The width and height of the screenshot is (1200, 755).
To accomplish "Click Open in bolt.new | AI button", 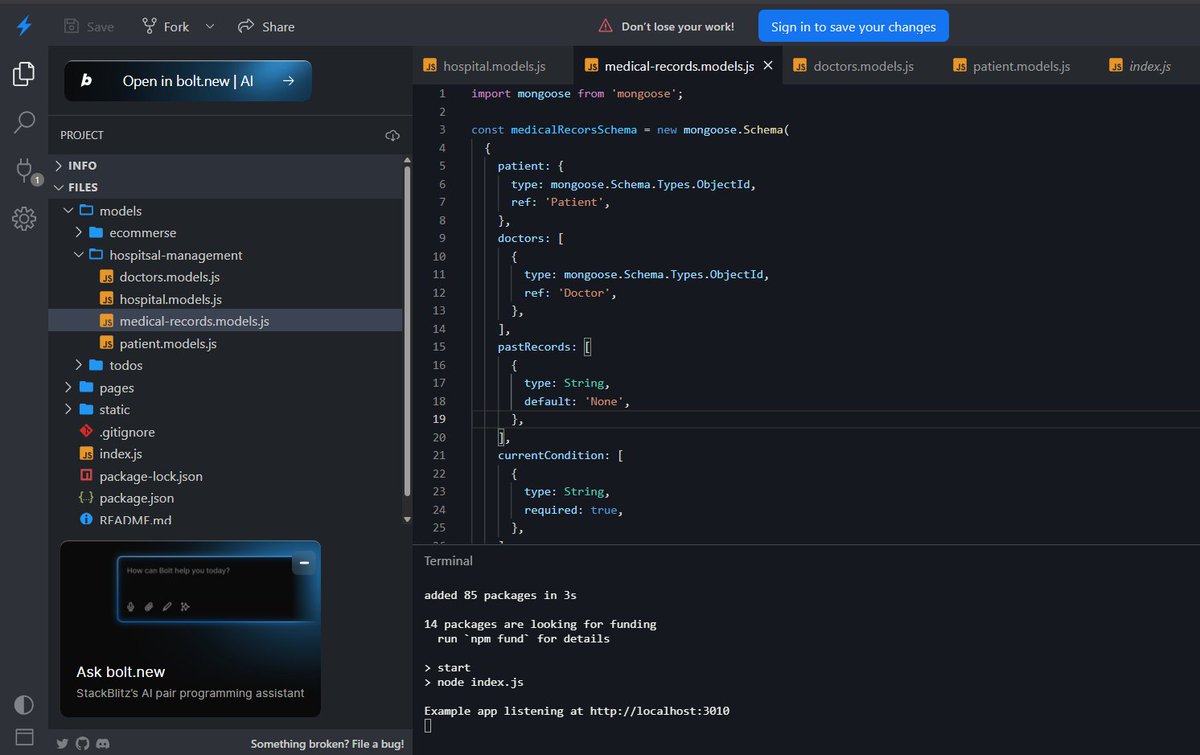I will (x=188, y=81).
